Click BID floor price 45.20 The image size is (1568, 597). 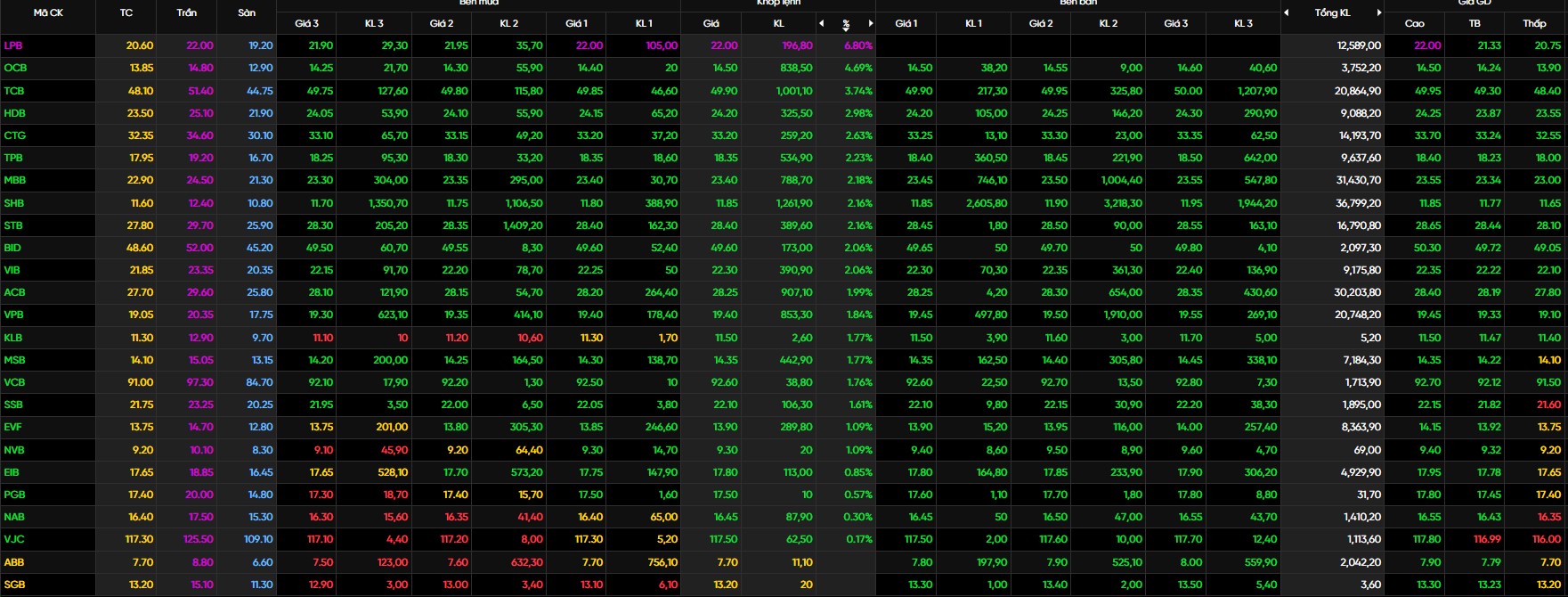(x=260, y=248)
